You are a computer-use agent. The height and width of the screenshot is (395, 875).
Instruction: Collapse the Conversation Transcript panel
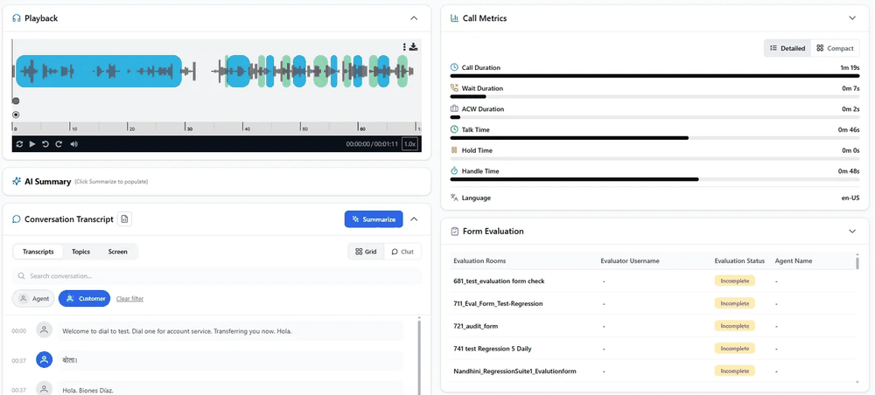[x=414, y=219]
